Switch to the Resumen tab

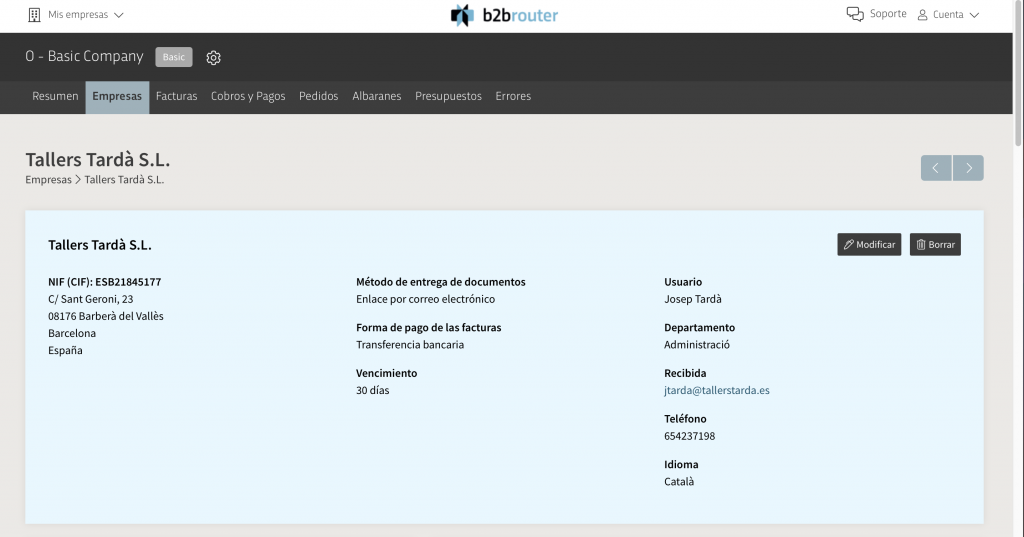pyautogui.click(x=55, y=97)
